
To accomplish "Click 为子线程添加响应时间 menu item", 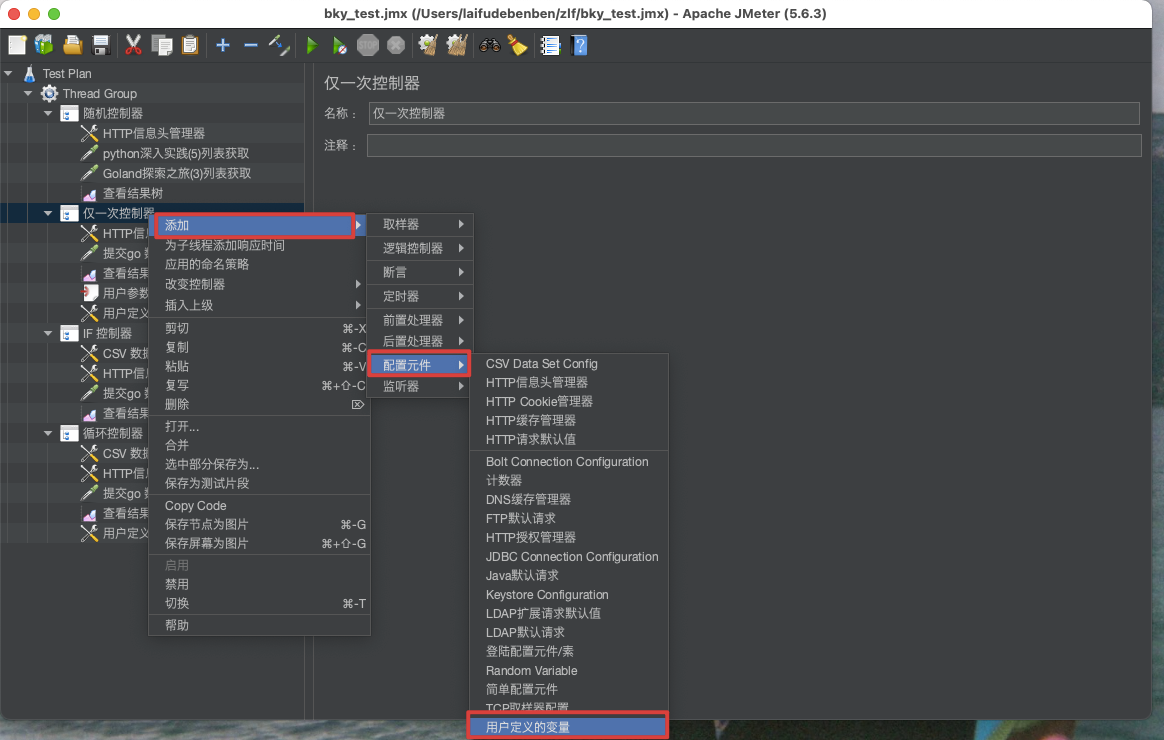I will [x=224, y=245].
